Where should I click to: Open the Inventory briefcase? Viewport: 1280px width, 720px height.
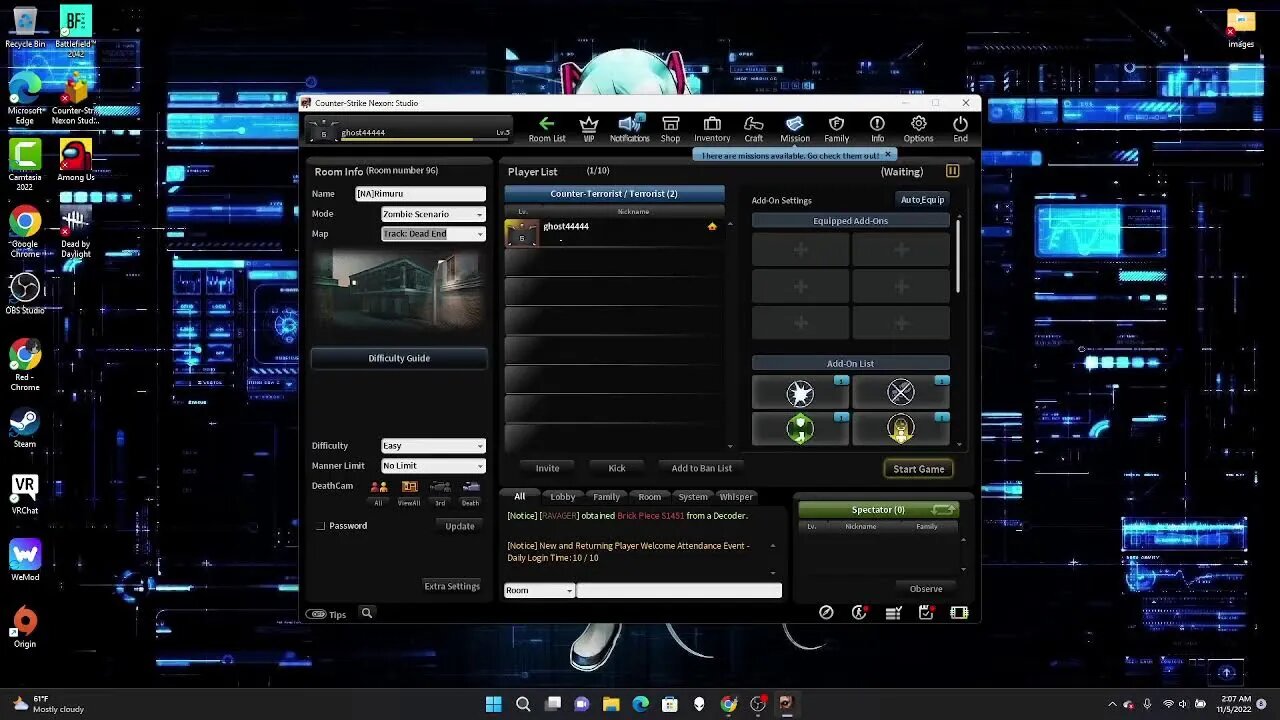pos(712,129)
